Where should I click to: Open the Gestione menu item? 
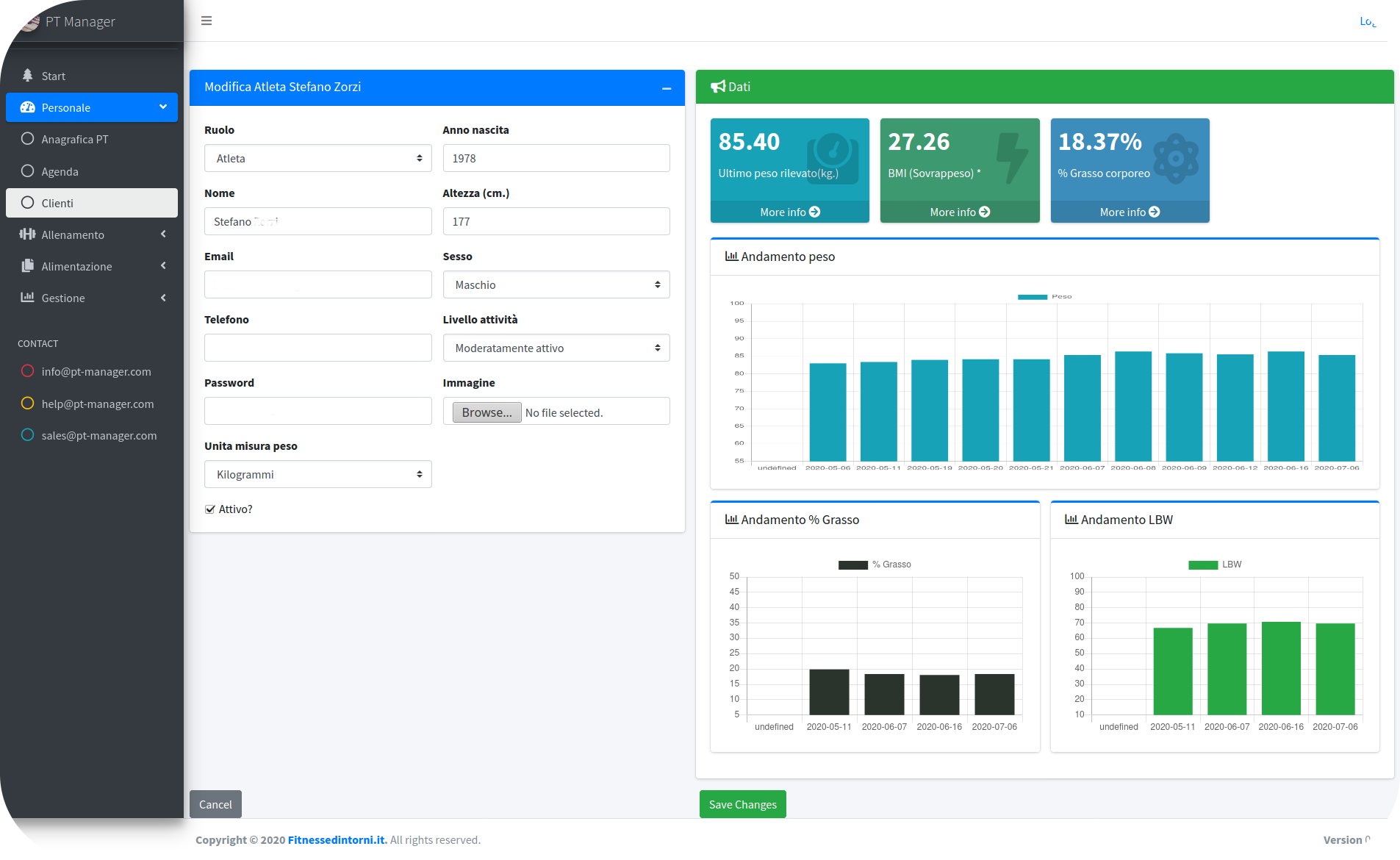(92, 298)
